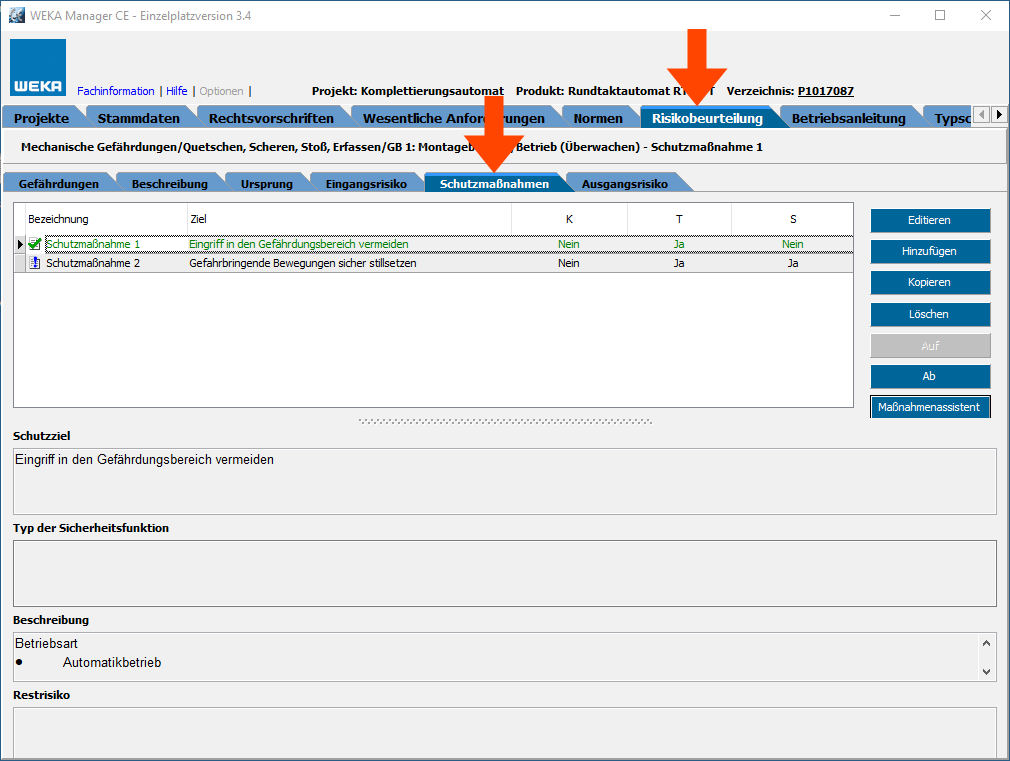Open the P1017087 directory link
Screen dimensions: 1010x761
825,91
